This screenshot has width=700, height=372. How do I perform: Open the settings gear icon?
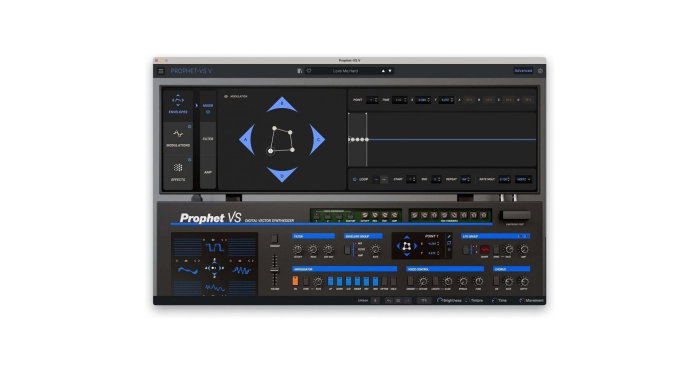[540, 71]
